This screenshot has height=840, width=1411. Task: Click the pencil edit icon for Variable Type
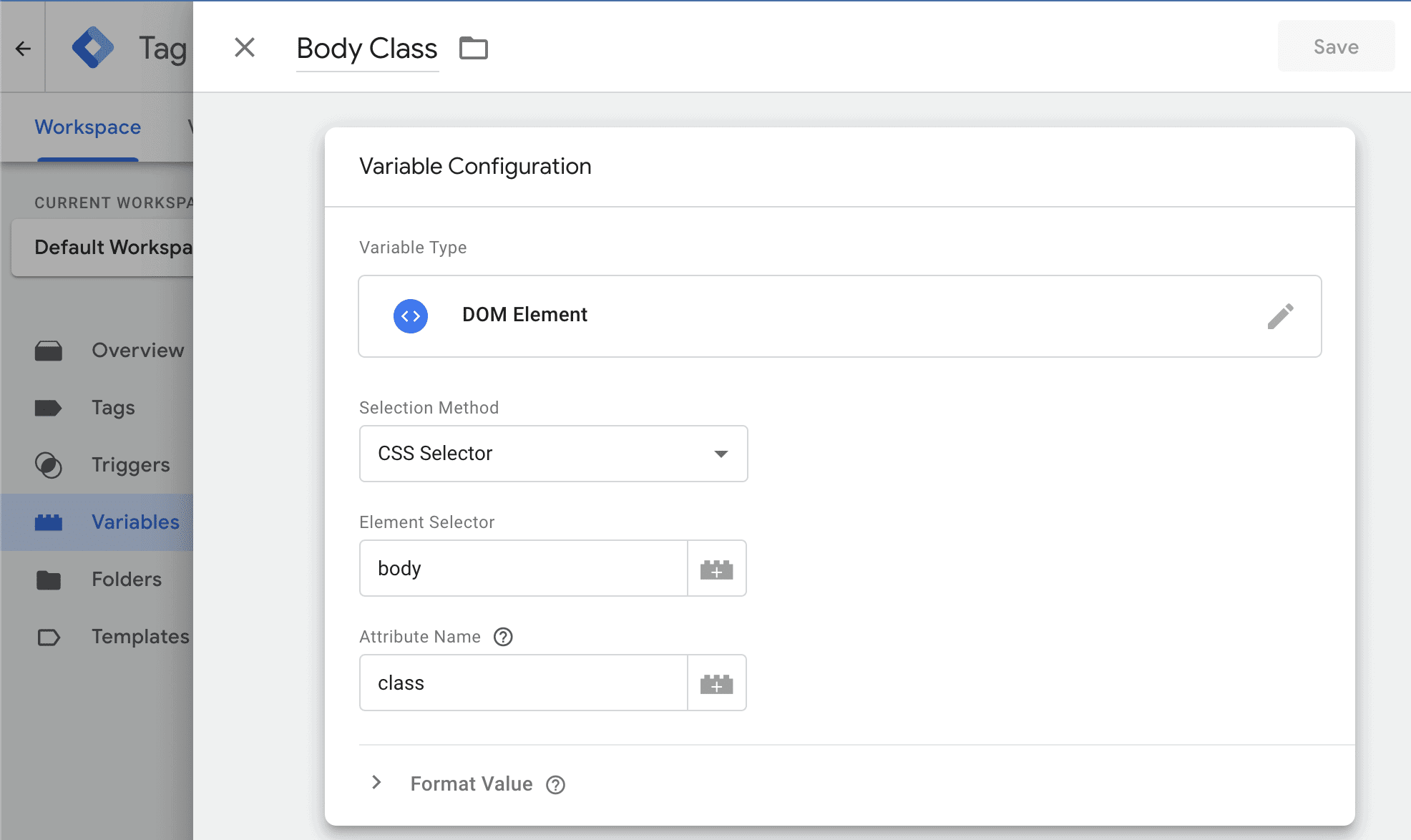coord(1280,316)
